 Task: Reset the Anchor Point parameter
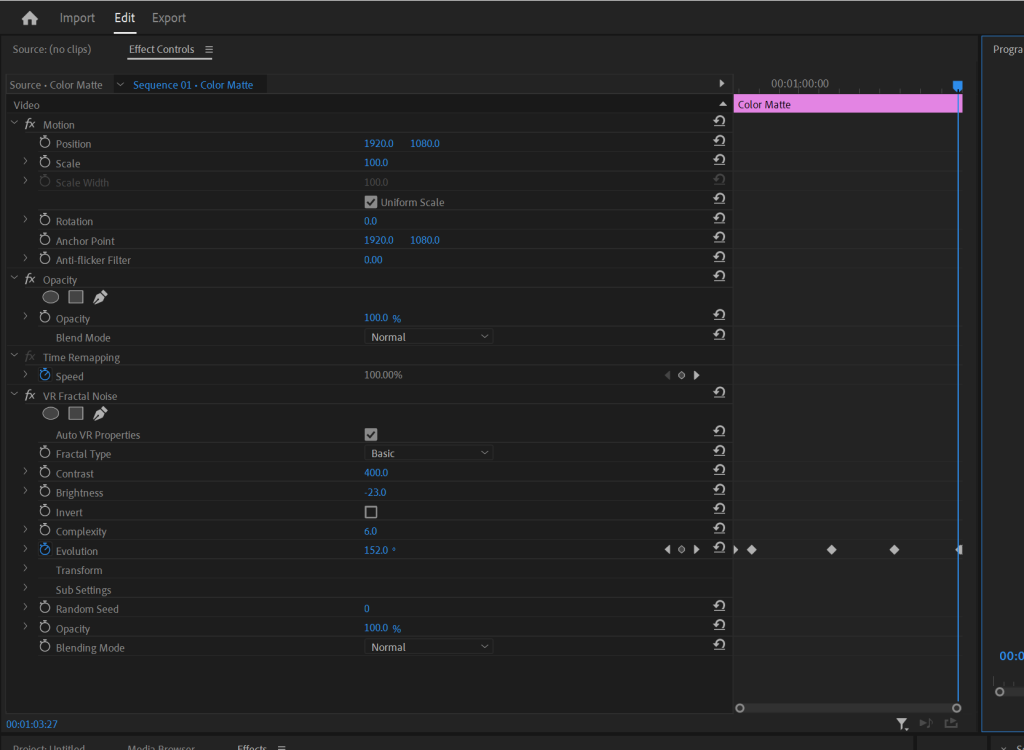[719, 237]
